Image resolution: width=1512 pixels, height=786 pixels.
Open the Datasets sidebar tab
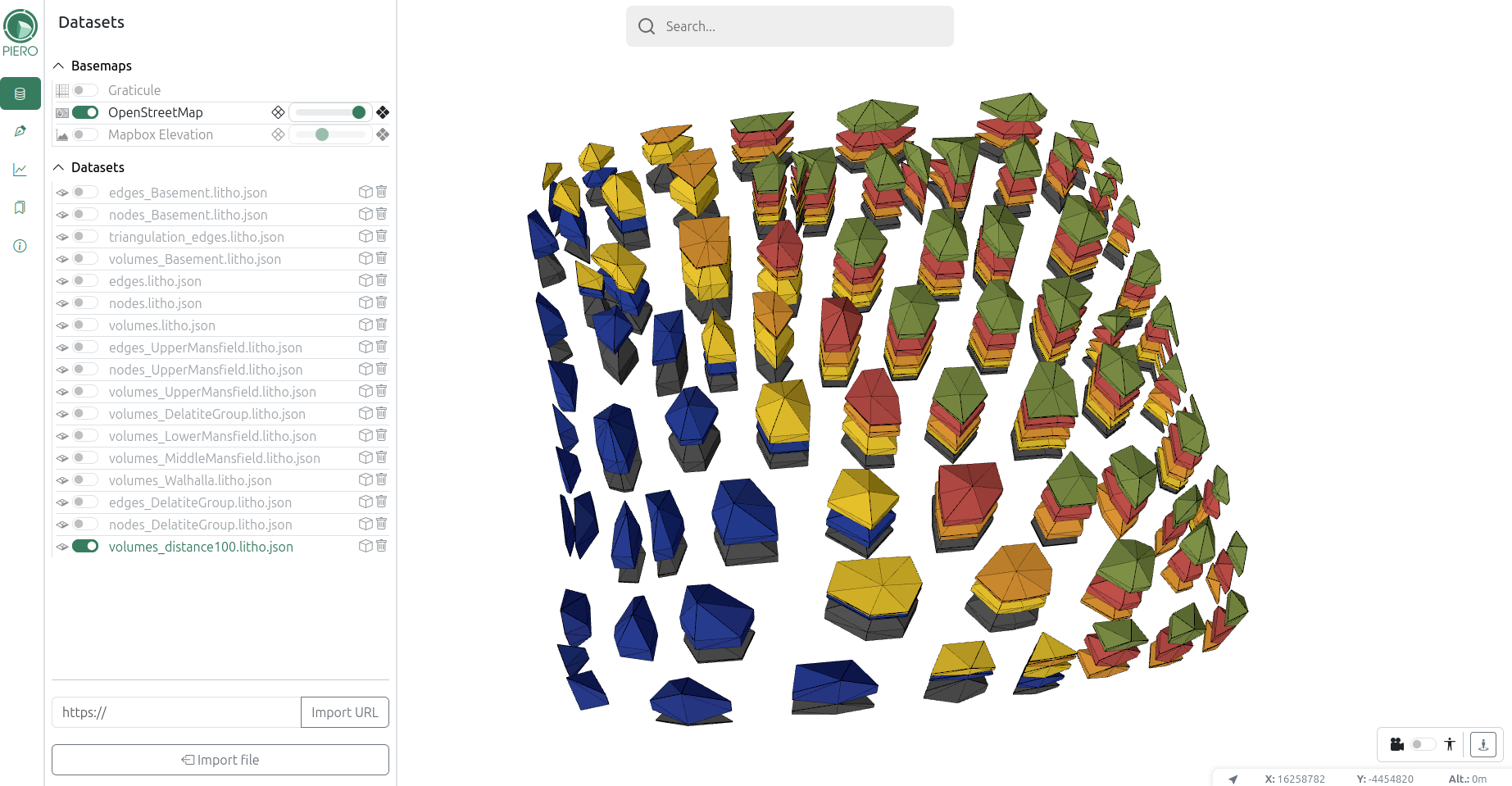pos(20,93)
